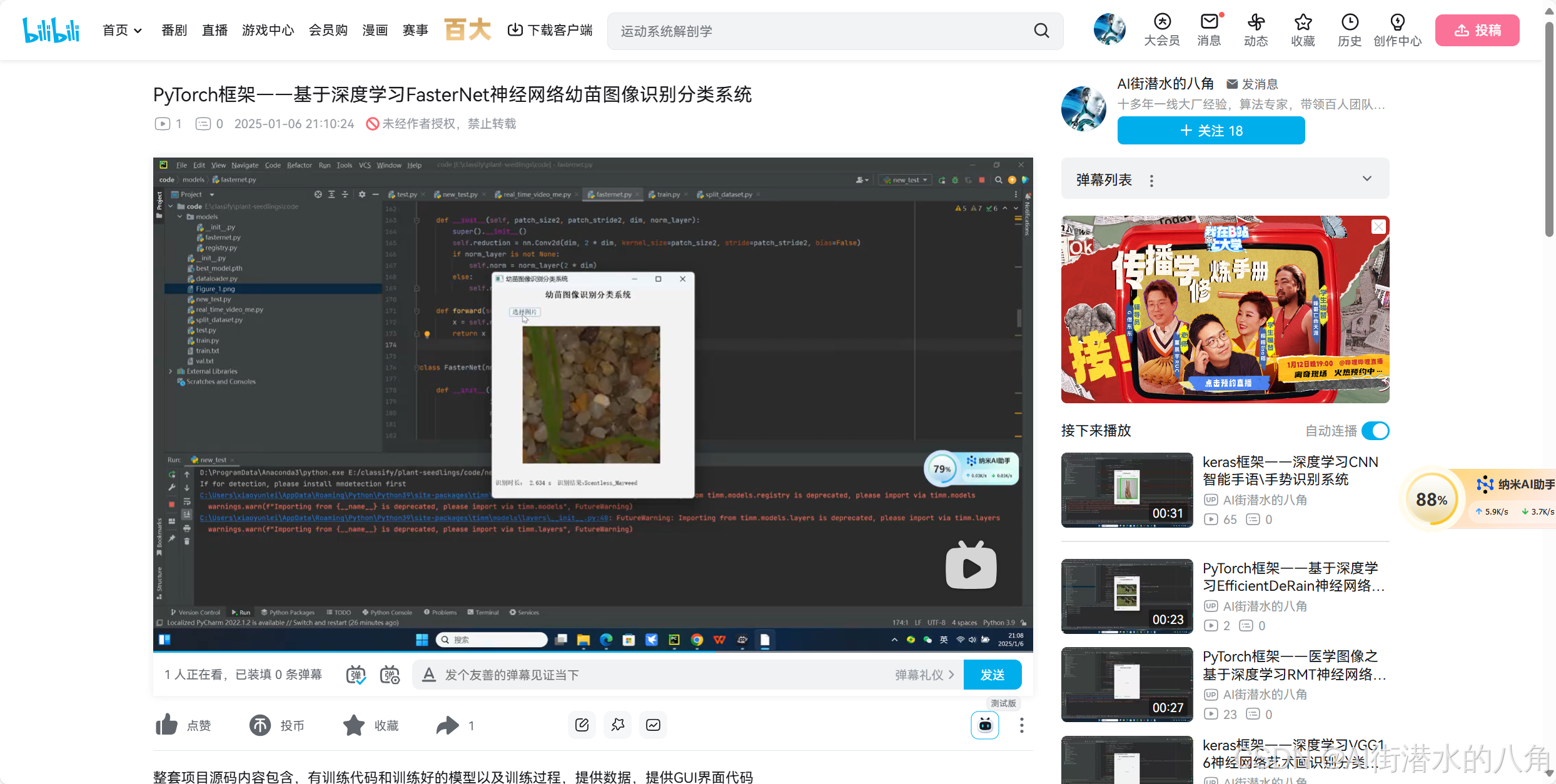This screenshot has width=1556, height=784.
Task: Open the history (历史) clock icon
Action: 1350,23
